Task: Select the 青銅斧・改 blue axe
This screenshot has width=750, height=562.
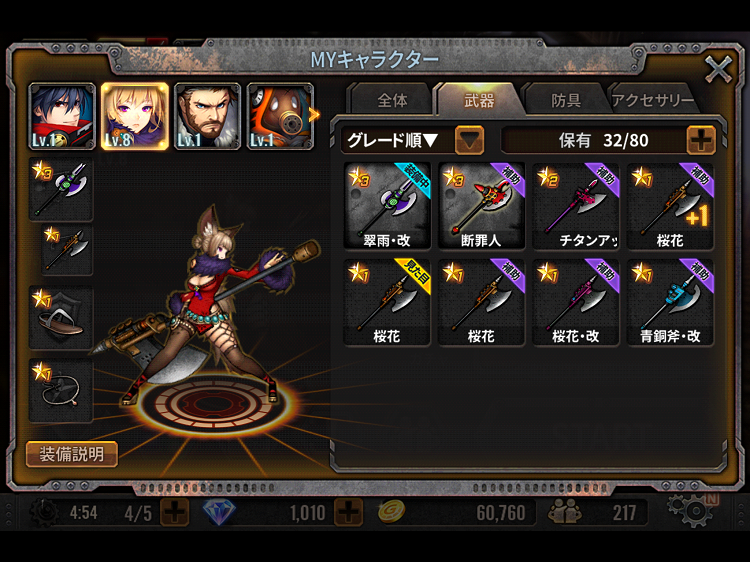Action: (670, 302)
